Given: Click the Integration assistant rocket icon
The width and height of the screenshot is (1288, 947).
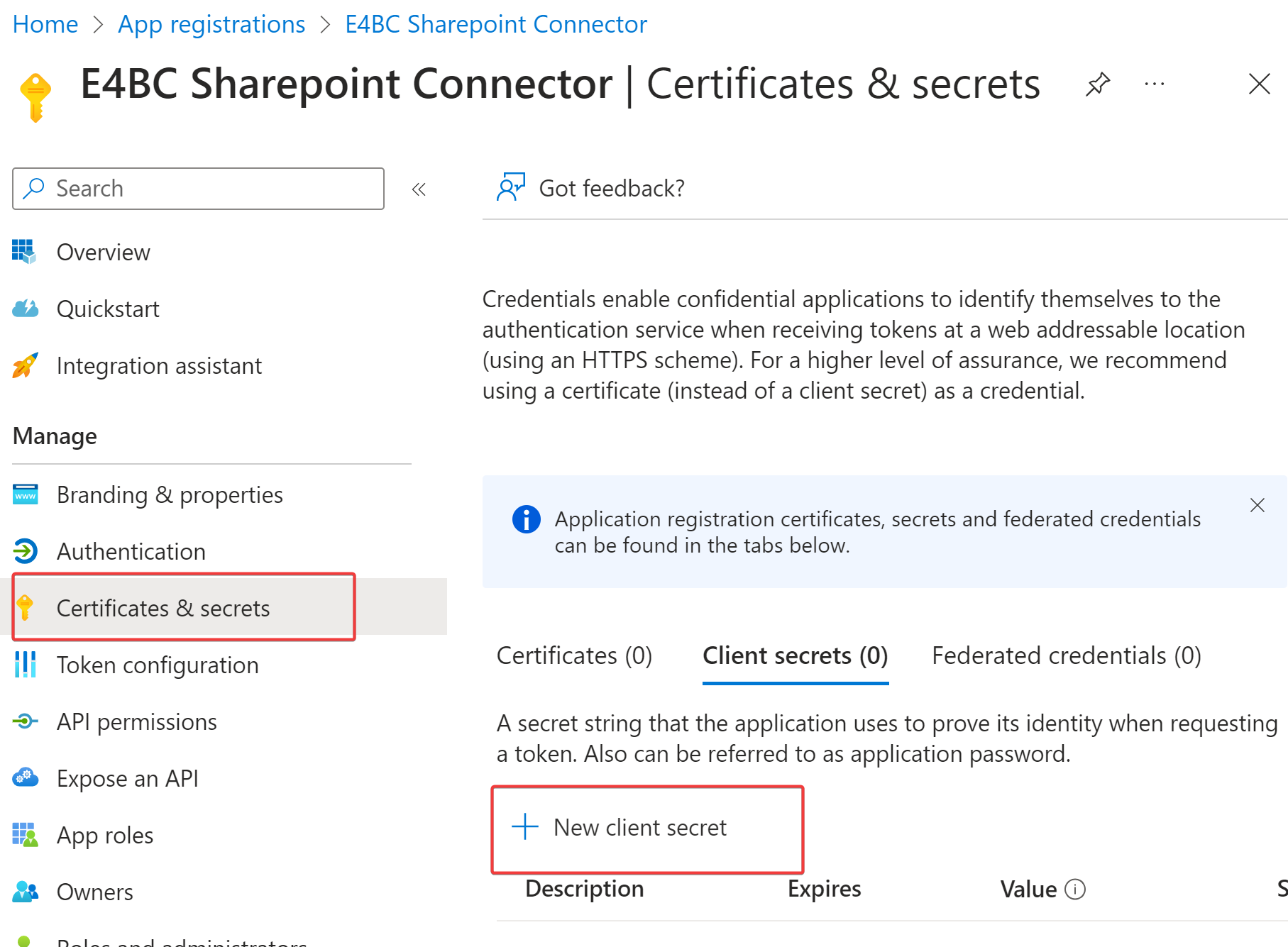Looking at the screenshot, I should coord(26,365).
